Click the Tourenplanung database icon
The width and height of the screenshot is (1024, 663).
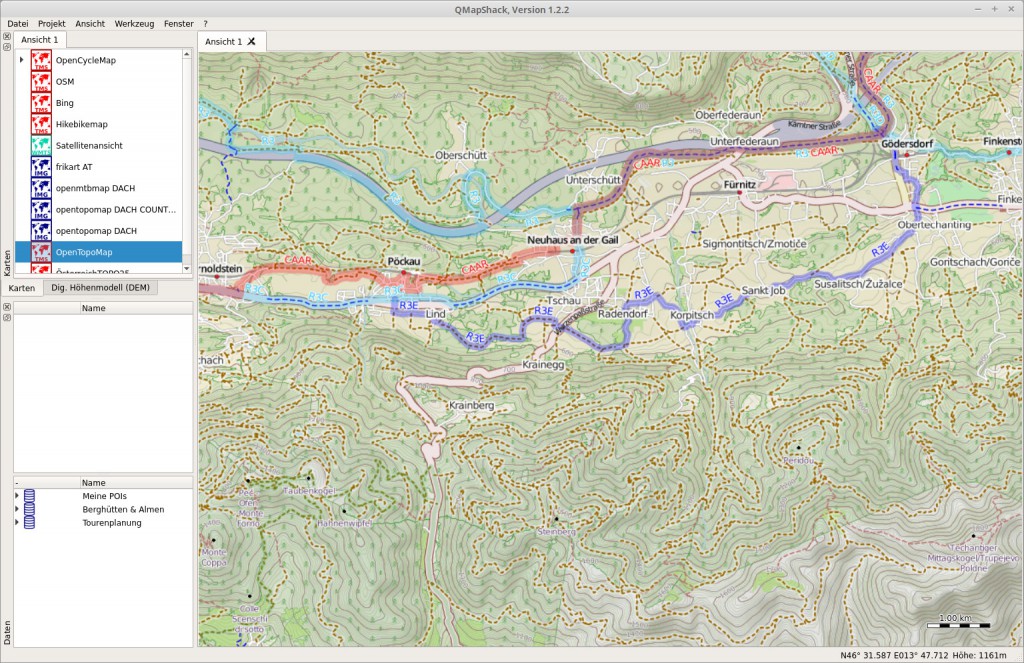pyautogui.click(x=29, y=523)
